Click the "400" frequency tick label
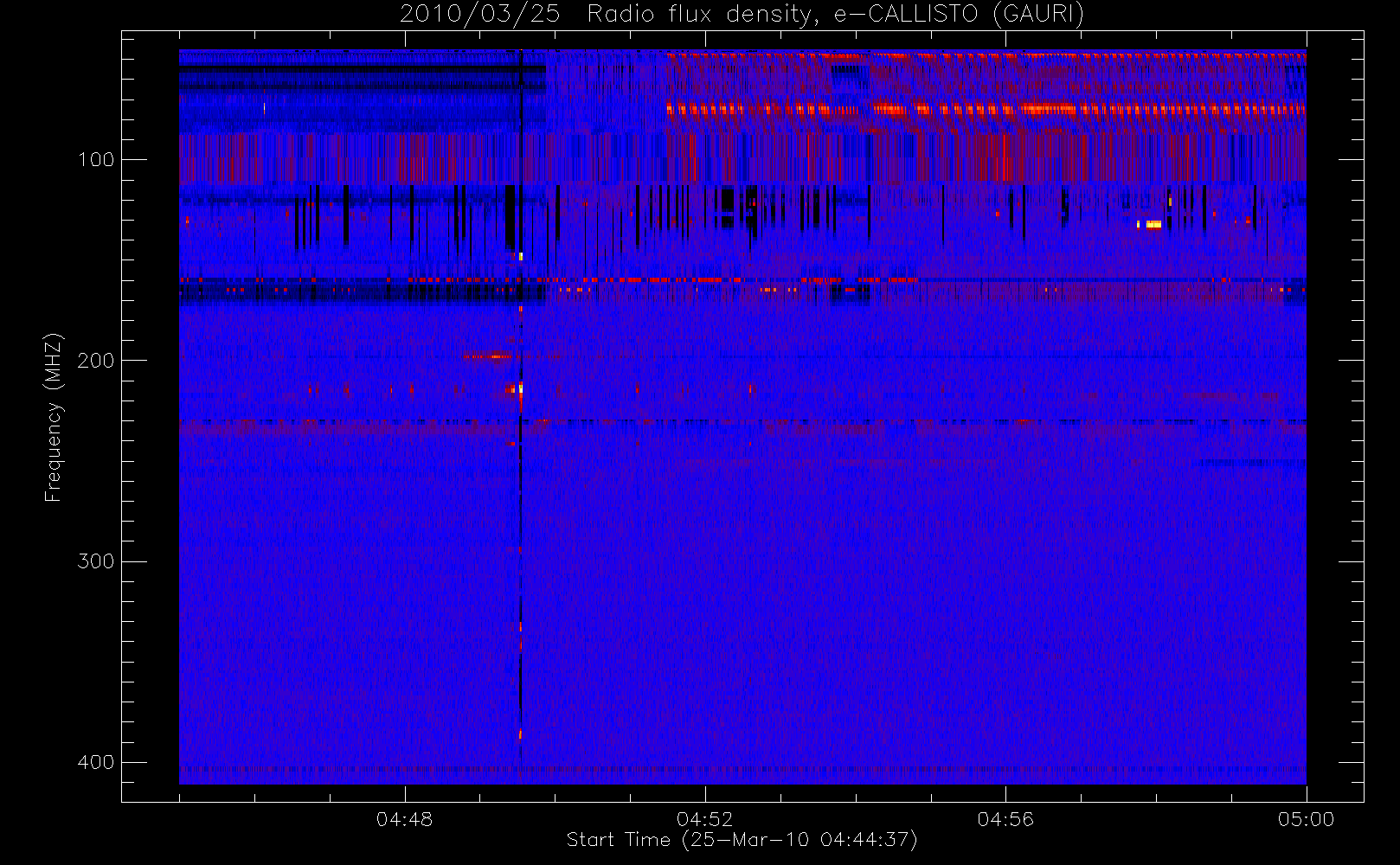The height and width of the screenshot is (865, 1400). [x=95, y=762]
